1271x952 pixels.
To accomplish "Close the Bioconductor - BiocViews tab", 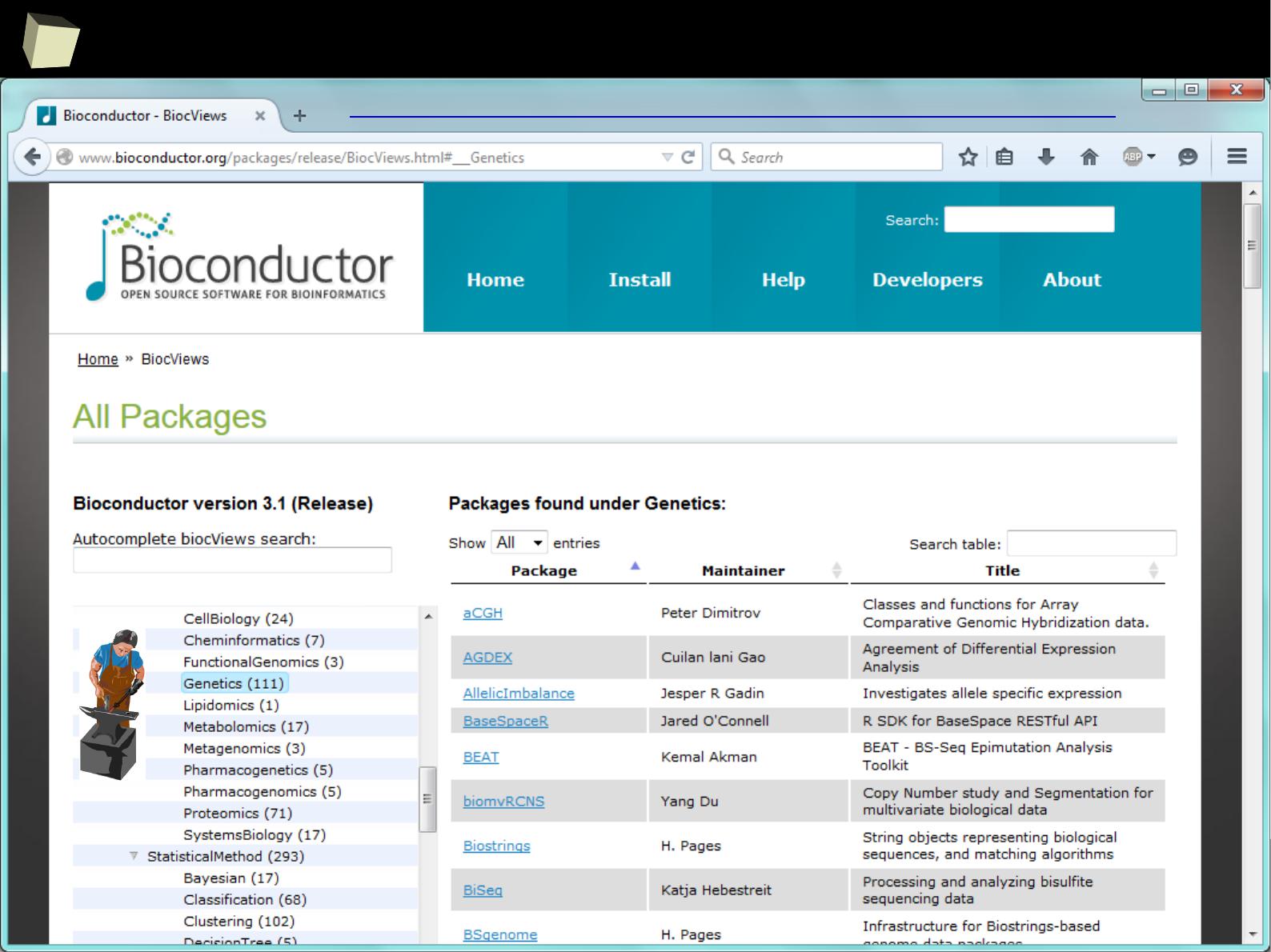I will click(x=260, y=116).
